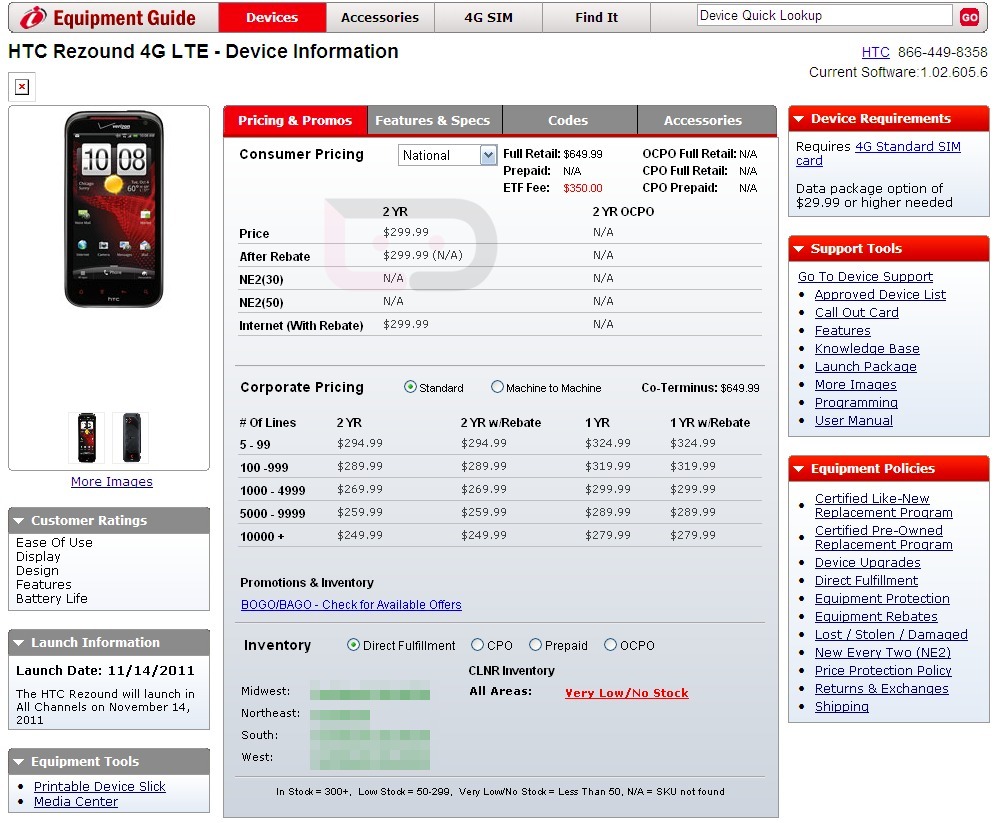Click the broken image icon below title
Viewport: 1003px width, 823px height.
[x=22, y=88]
